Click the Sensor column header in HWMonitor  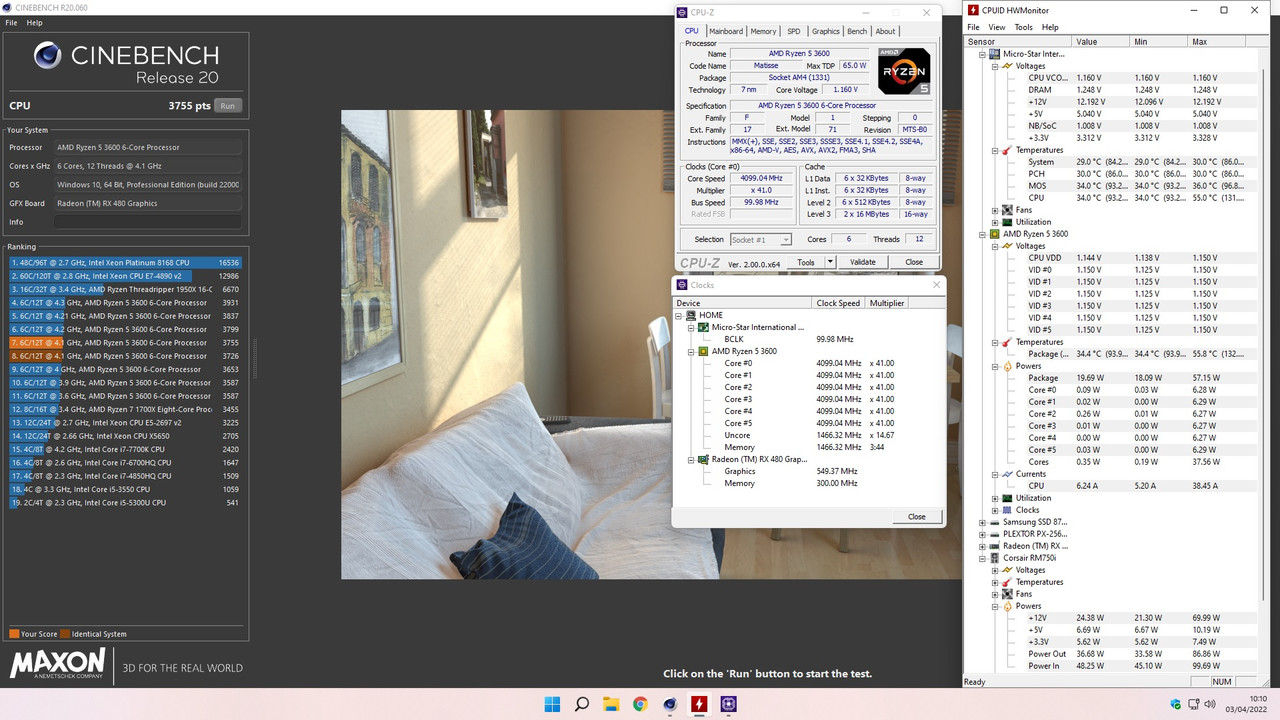[x=1018, y=42]
